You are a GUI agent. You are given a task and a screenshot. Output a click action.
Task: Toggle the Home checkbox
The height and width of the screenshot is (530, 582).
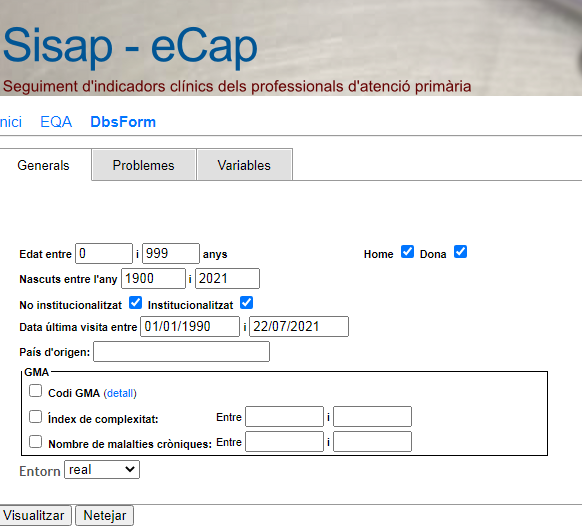(x=407, y=252)
